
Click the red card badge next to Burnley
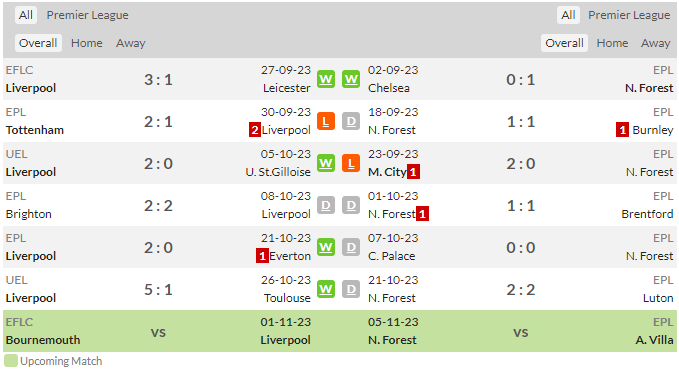(622, 130)
